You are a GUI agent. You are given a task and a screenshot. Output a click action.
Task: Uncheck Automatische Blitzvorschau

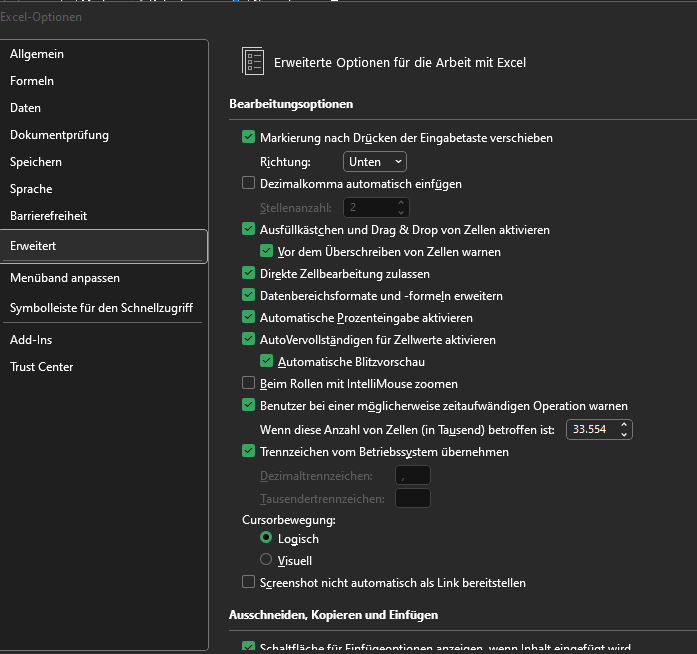coord(266,361)
